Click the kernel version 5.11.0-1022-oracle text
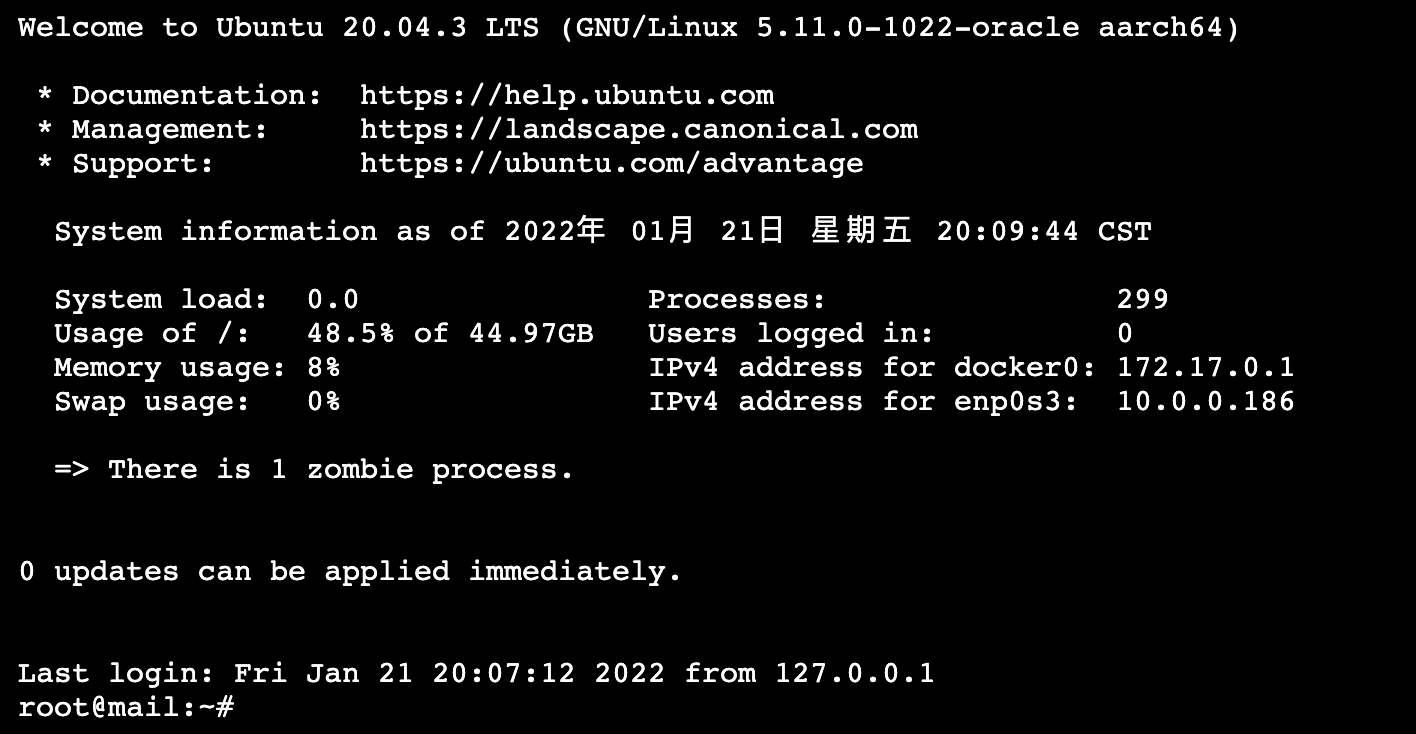The height and width of the screenshot is (734, 1416). click(x=918, y=28)
